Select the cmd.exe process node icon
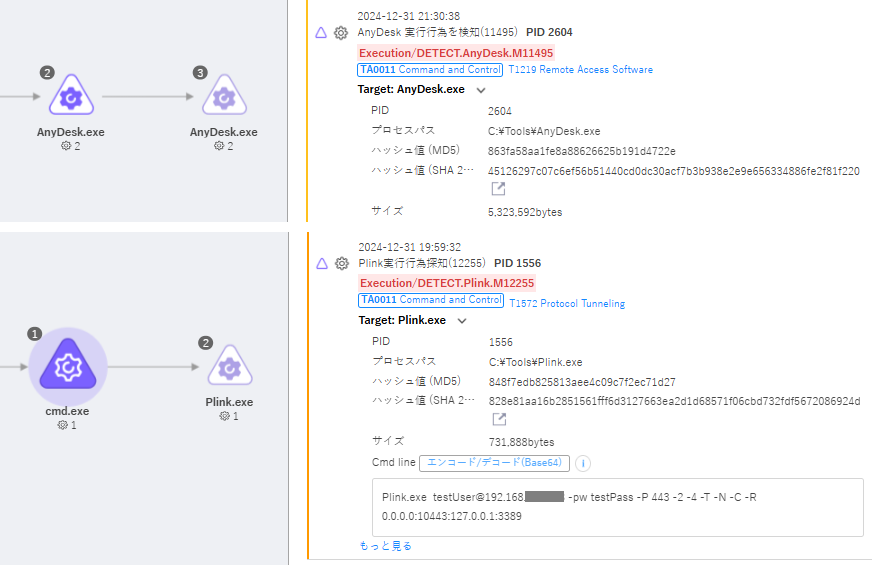 click(67, 368)
